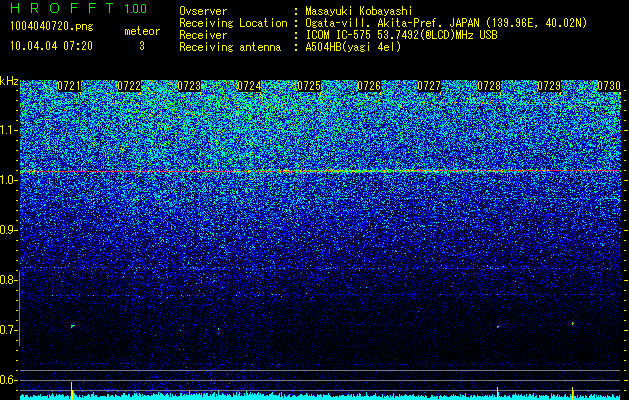Click the 1.1 kHz axis label
The image size is (629, 400).
coord(8,130)
